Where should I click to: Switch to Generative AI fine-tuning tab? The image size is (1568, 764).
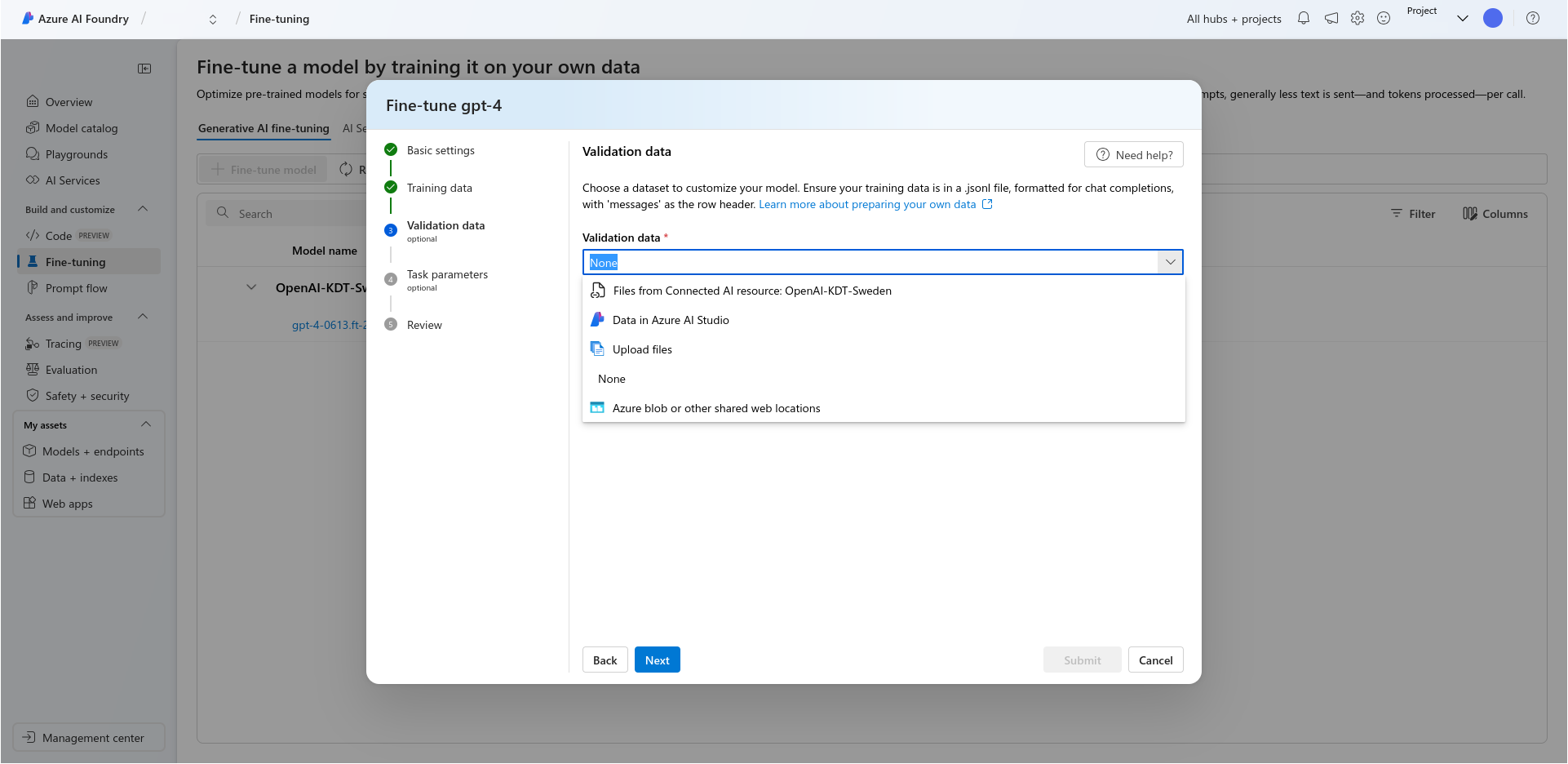[x=264, y=128]
